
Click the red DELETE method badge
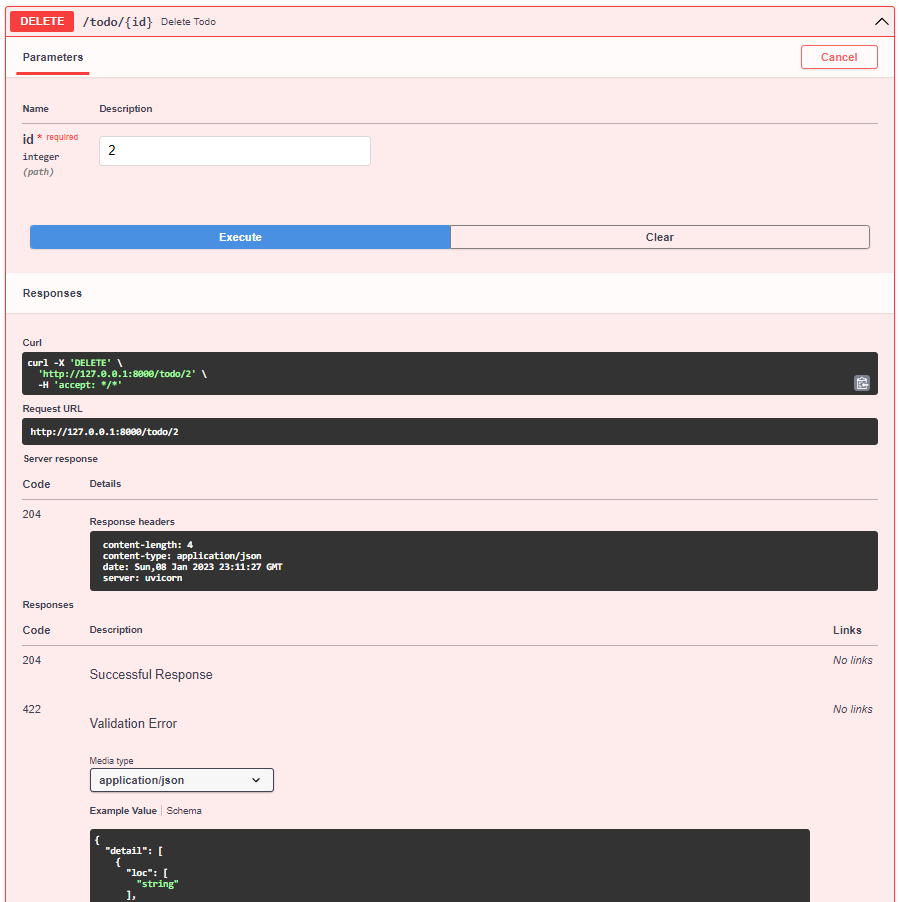tap(42, 21)
